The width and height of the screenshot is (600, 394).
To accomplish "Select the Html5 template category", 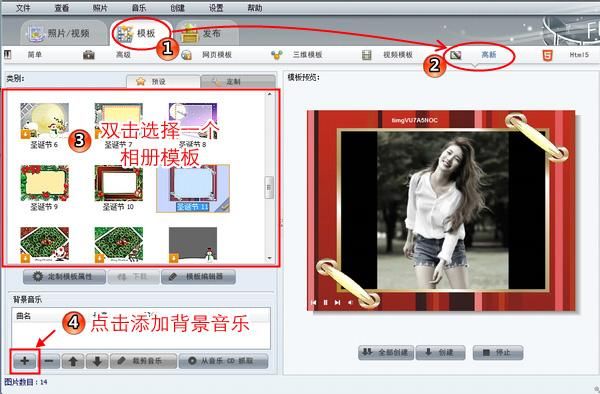I will [x=566, y=55].
